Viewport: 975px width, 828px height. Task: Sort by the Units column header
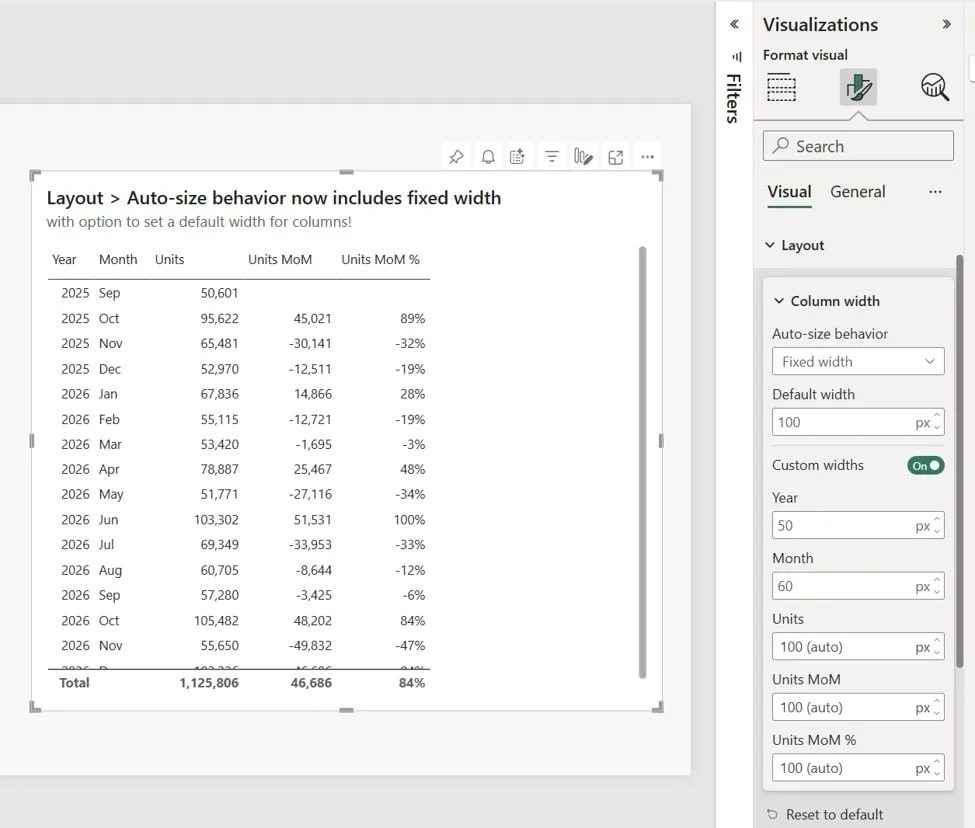[170, 260]
